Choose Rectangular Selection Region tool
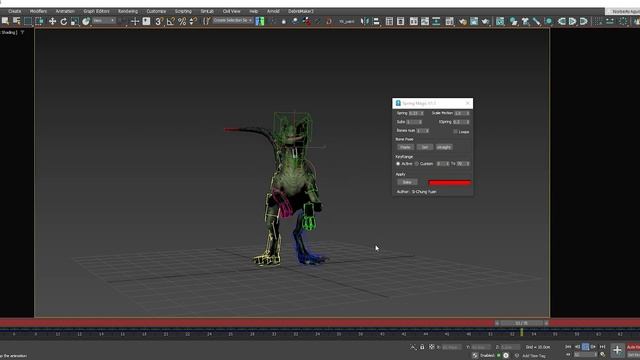Viewport: 640px width, 360px height. point(28,21)
